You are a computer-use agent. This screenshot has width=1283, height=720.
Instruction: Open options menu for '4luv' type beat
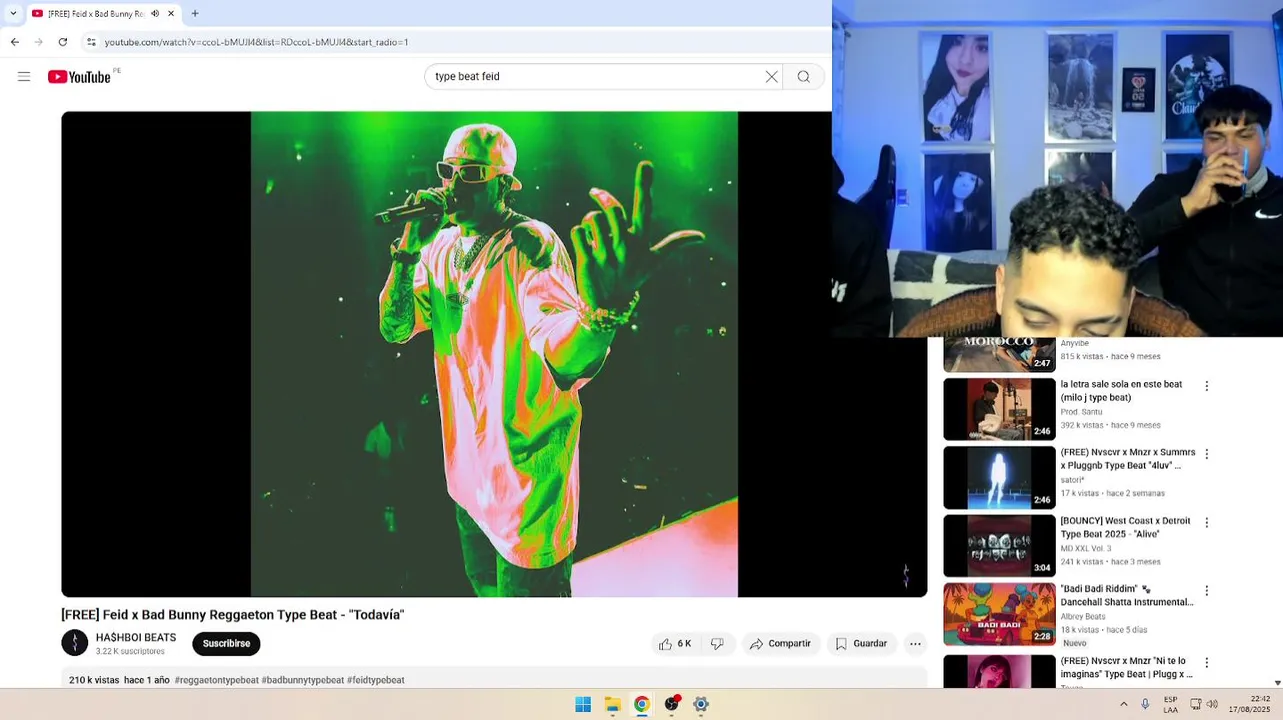[1207, 454]
